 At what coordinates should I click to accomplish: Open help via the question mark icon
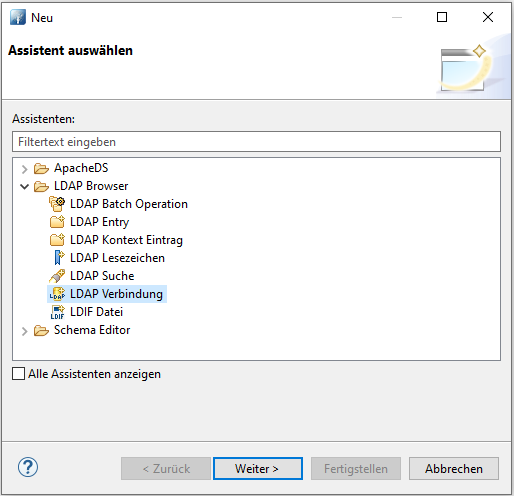click(x=28, y=467)
